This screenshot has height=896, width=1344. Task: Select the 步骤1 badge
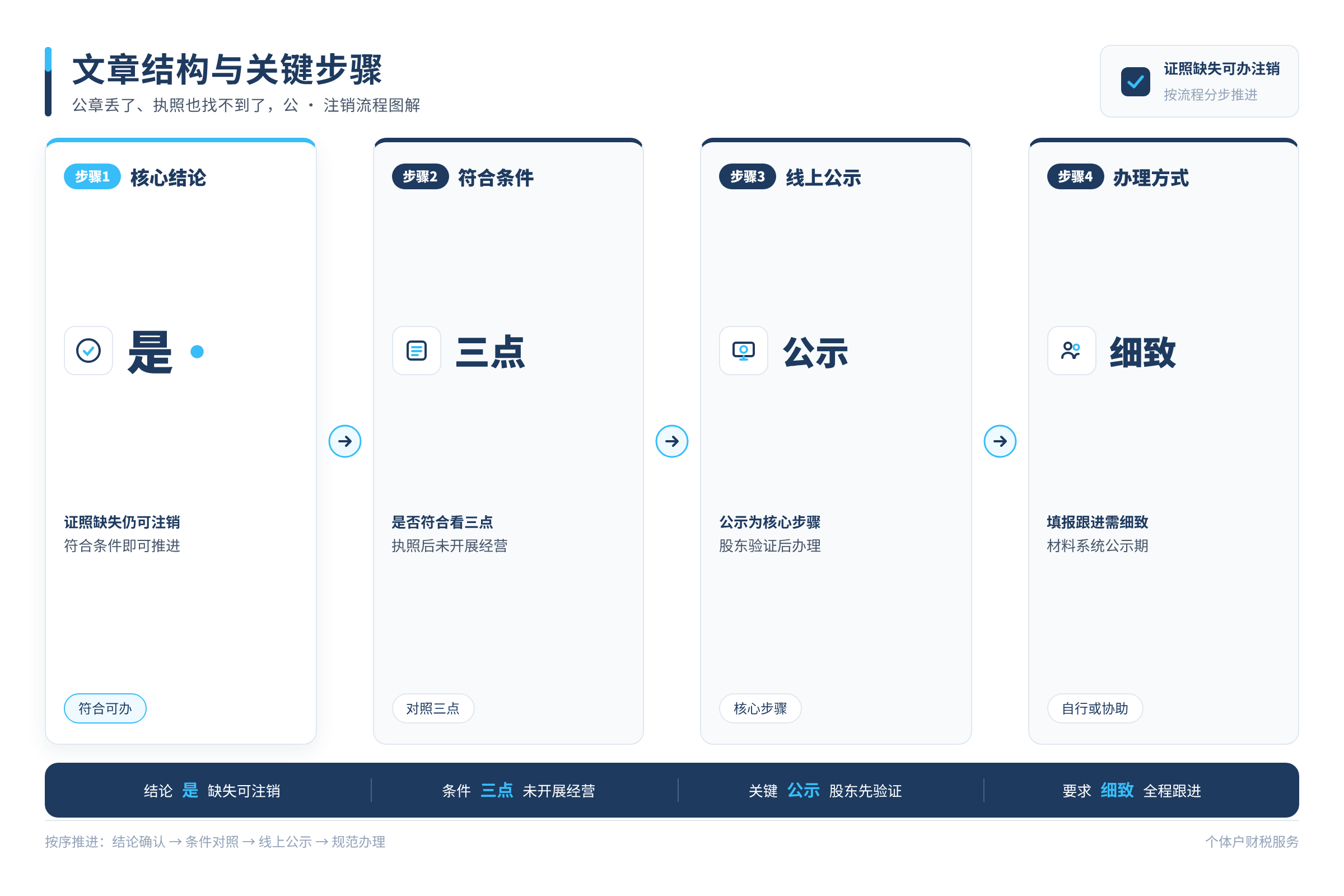tap(92, 176)
